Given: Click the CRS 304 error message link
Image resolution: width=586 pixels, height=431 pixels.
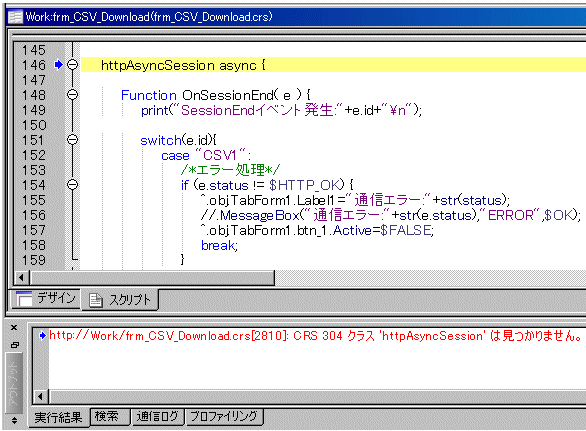Looking at the screenshot, I should pyautogui.click(x=315, y=336).
